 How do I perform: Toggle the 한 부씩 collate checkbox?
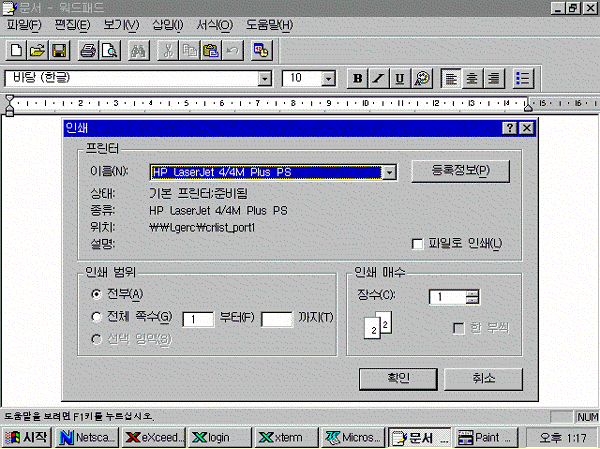[459, 328]
